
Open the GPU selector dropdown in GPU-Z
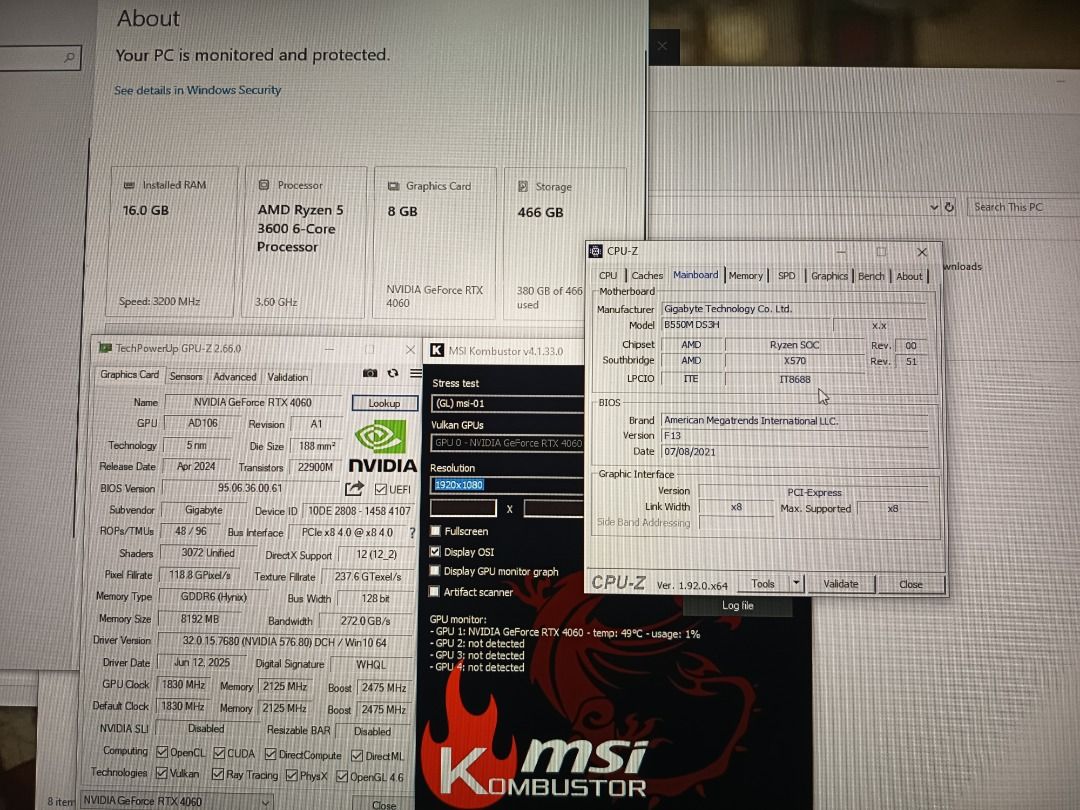(x=176, y=801)
